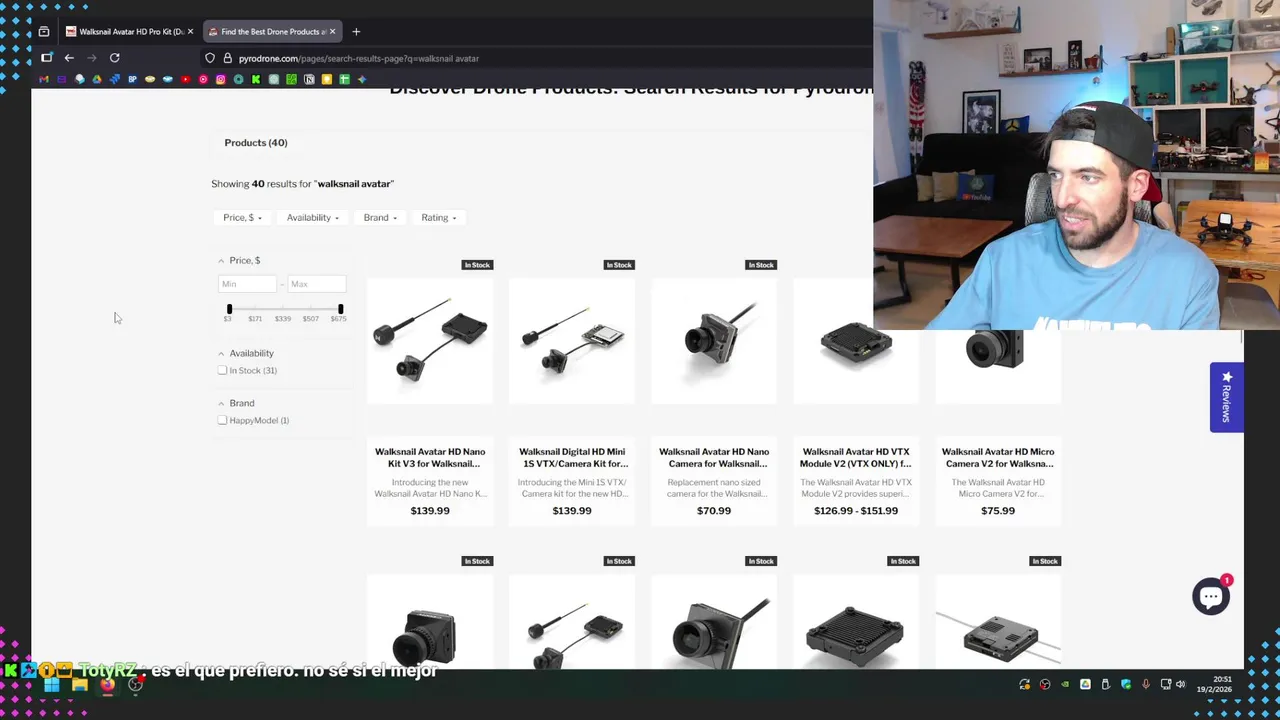Collapse the Availability sidebar section
The image size is (1280, 720).
pyautogui.click(x=246, y=353)
